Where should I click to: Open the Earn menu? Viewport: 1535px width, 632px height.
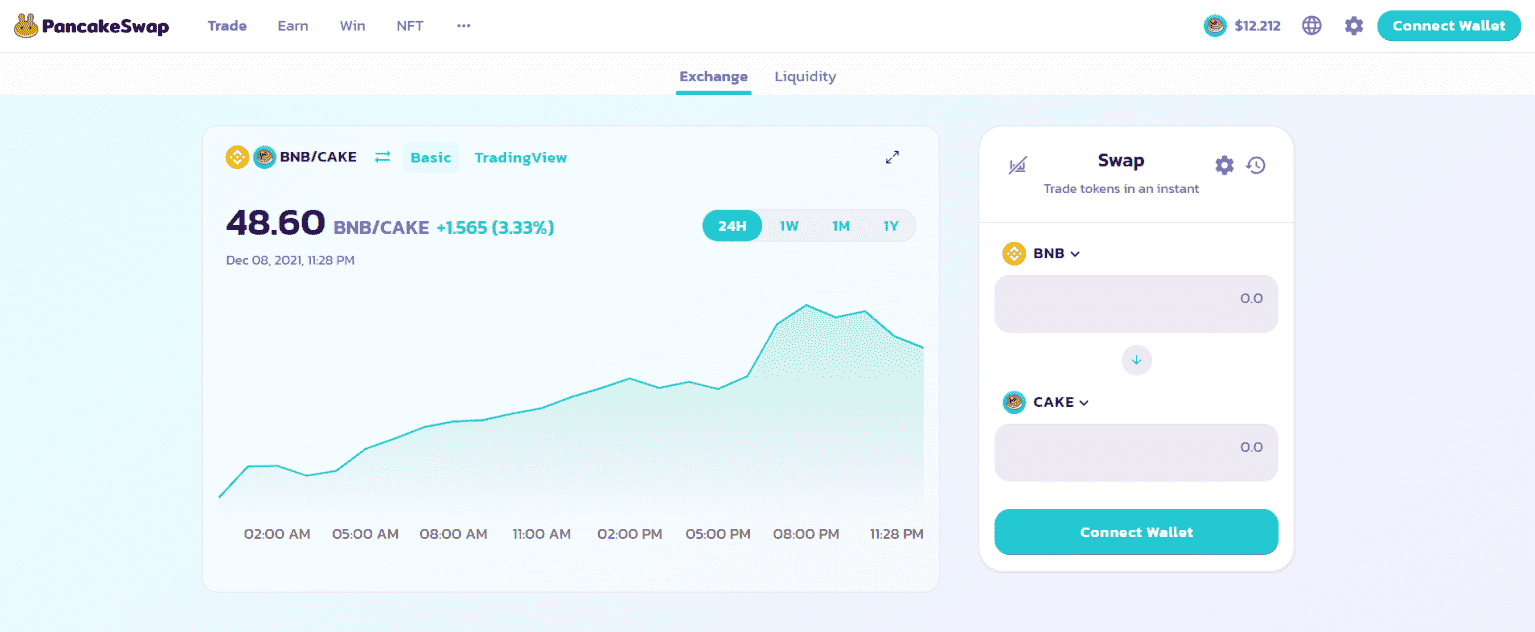(293, 26)
